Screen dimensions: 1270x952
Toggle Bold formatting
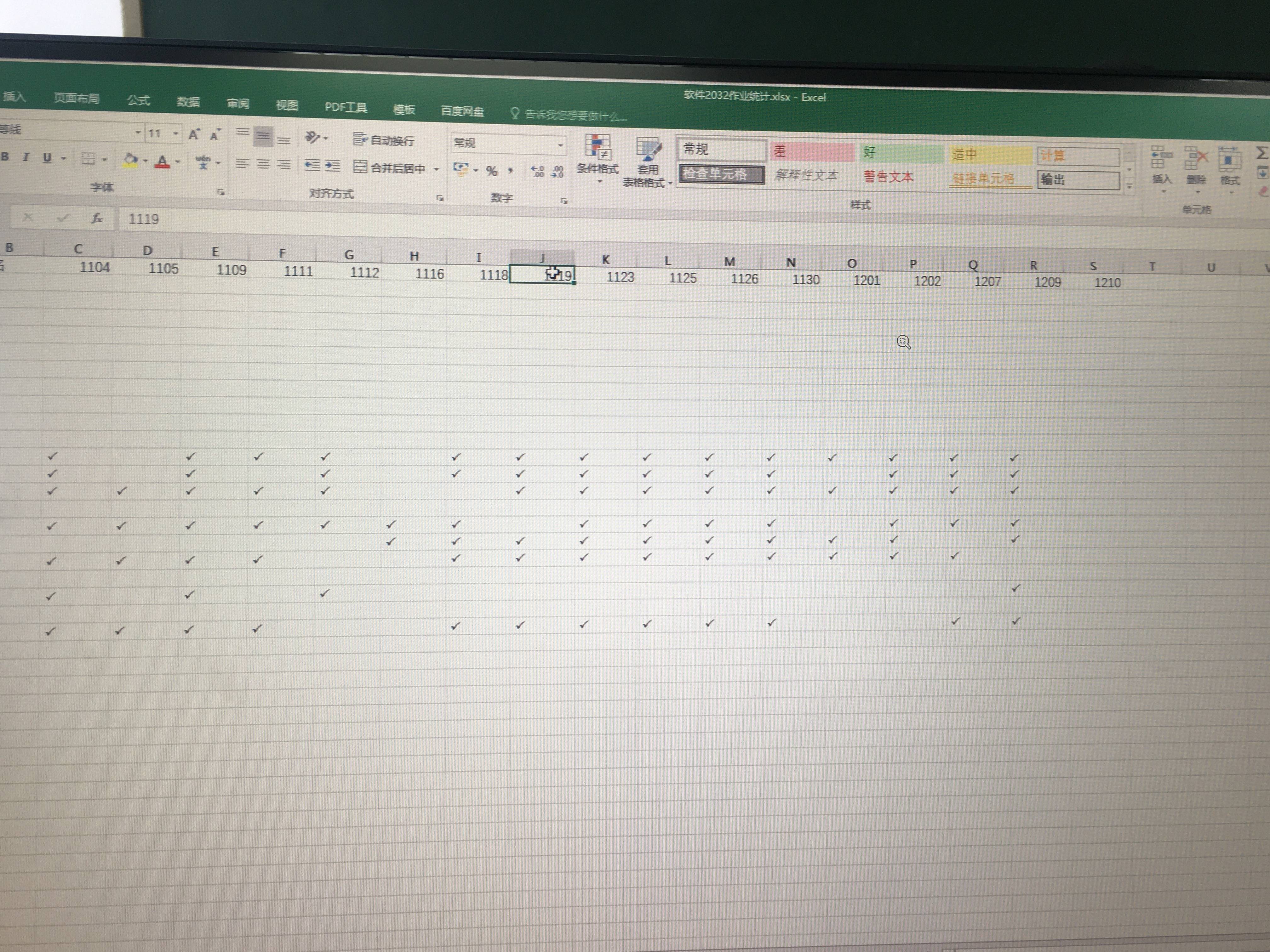click(x=5, y=156)
